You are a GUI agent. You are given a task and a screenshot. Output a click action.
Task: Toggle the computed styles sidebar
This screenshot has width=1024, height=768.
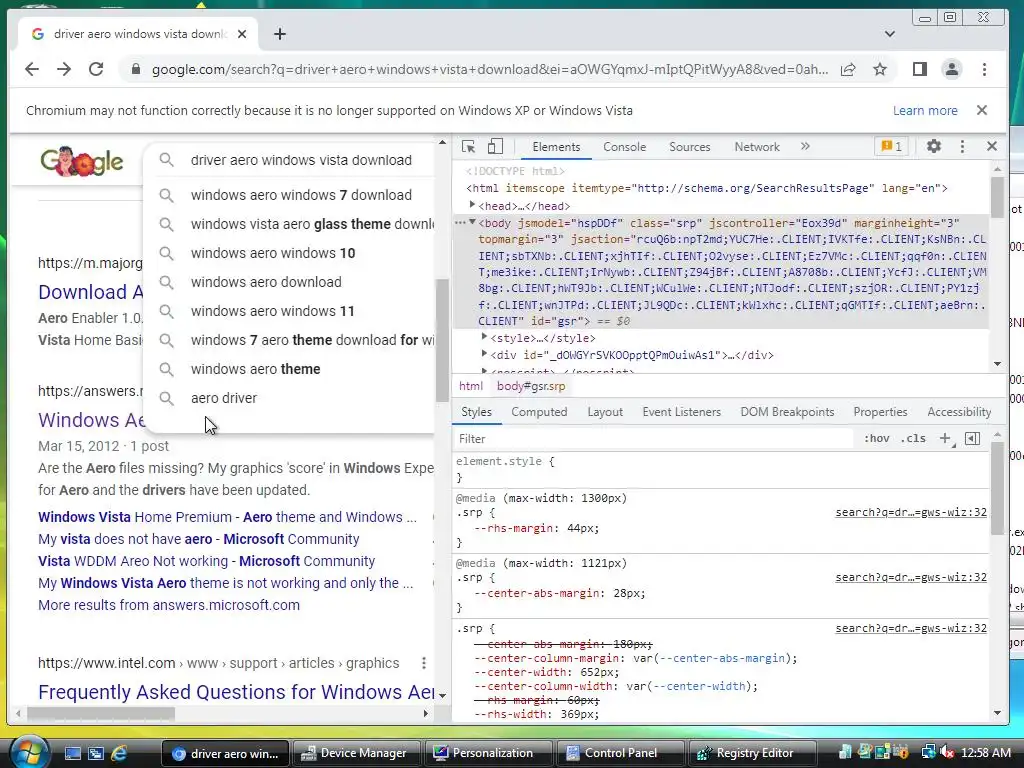[x=972, y=439]
